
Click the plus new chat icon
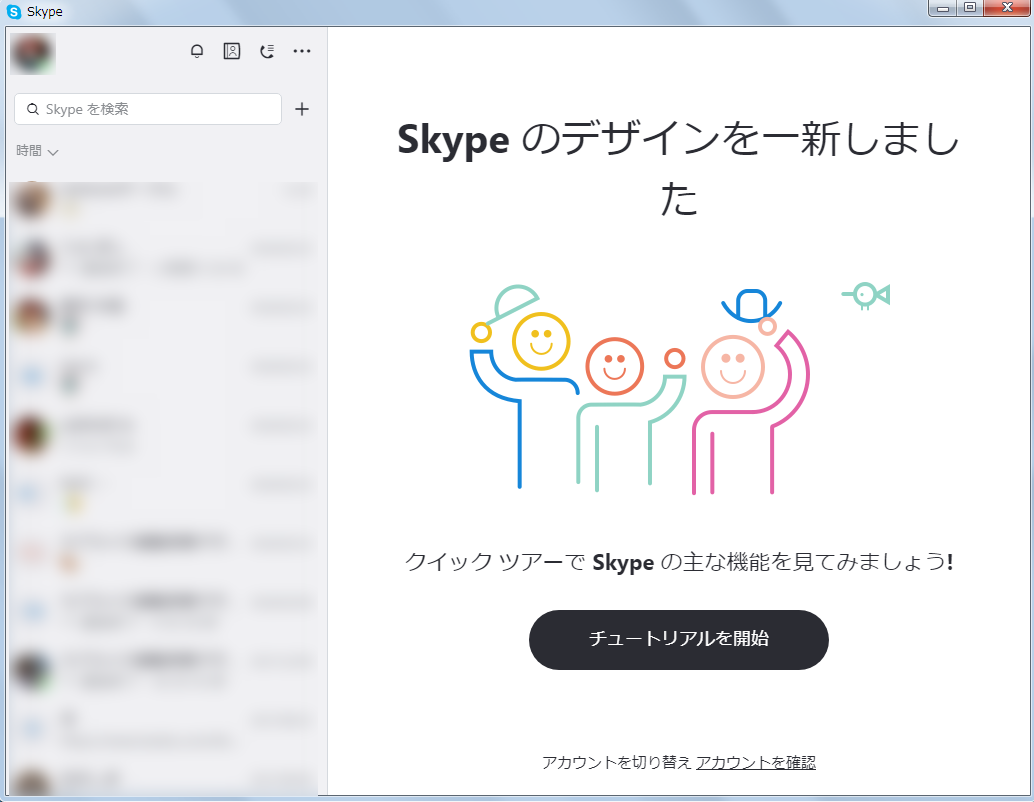click(x=302, y=109)
